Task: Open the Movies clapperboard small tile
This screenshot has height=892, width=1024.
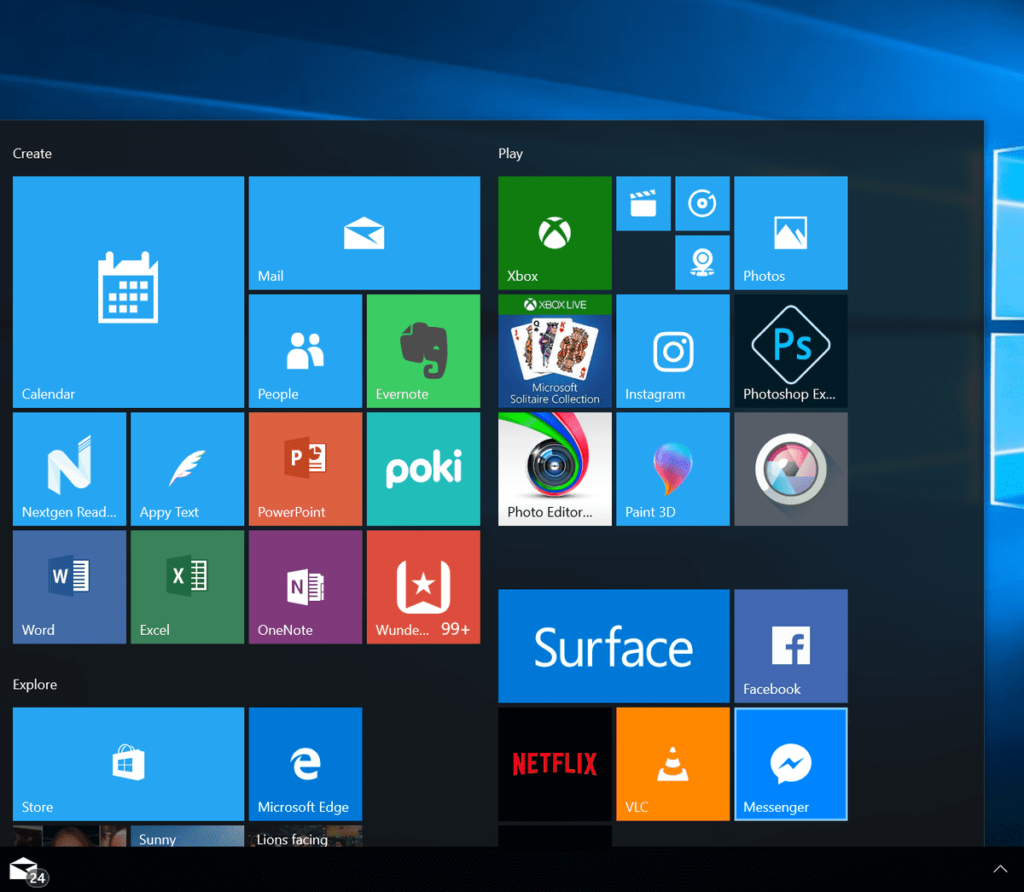Action: click(643, 204)
